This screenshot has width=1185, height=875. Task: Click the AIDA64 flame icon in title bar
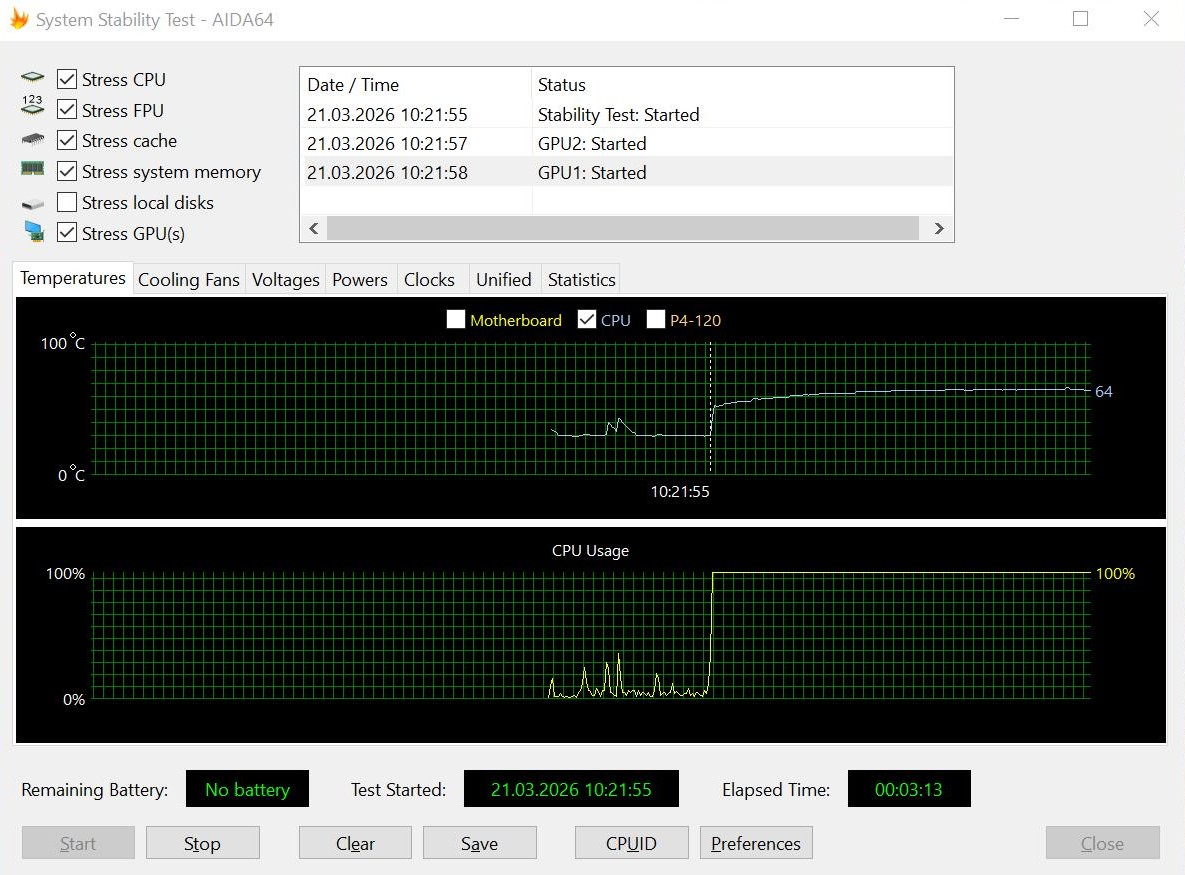pyautogui.click(x=19, y=19)
